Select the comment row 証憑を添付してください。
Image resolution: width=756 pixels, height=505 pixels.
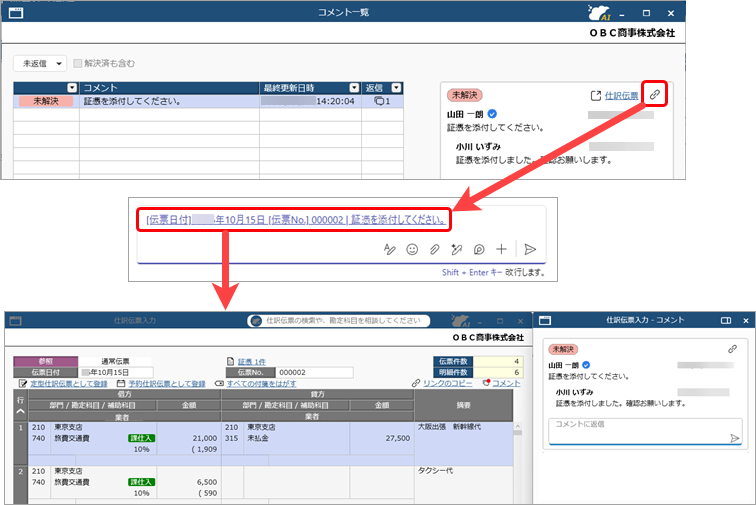point(208,101)
